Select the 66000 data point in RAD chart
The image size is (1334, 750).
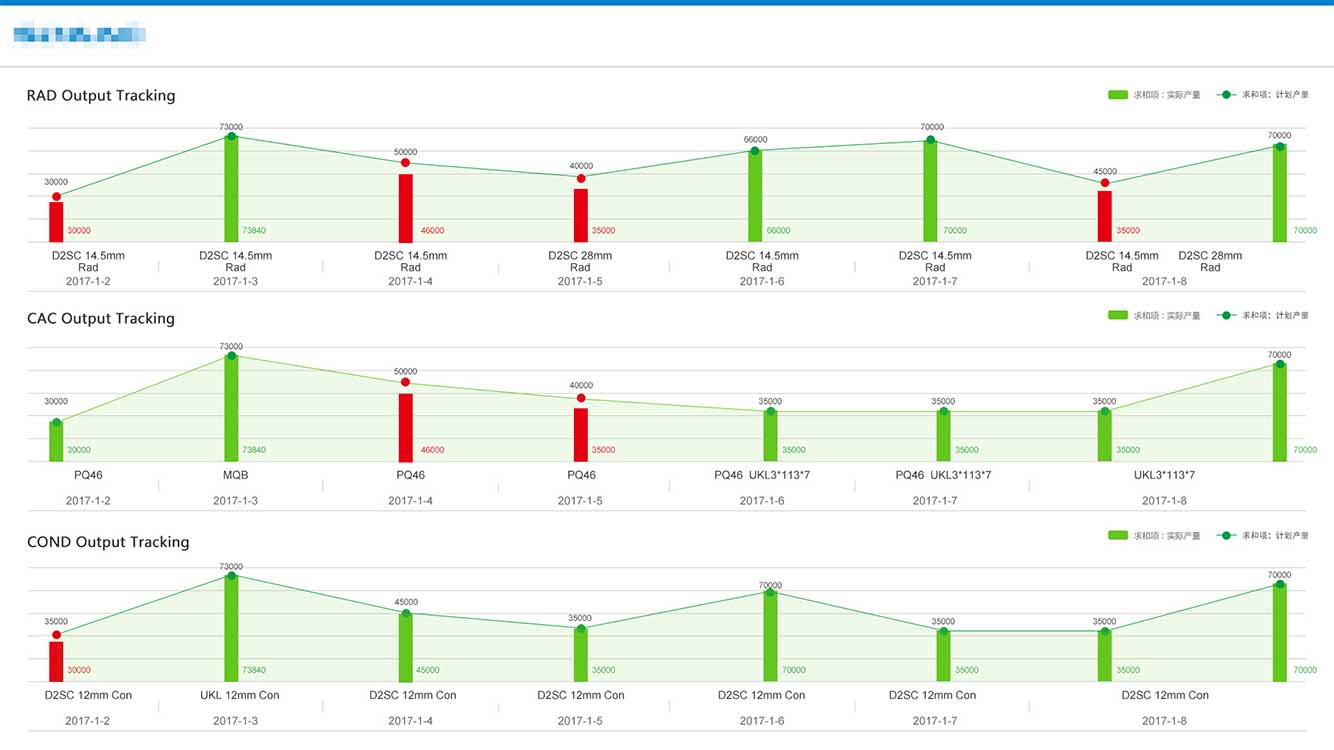[x=755, y=151]
